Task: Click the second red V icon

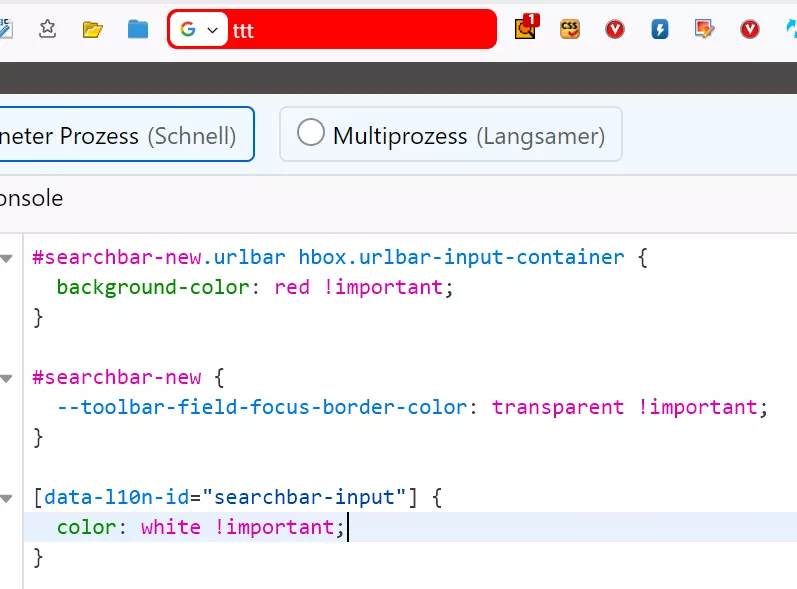Action: (x=750, y=29)
